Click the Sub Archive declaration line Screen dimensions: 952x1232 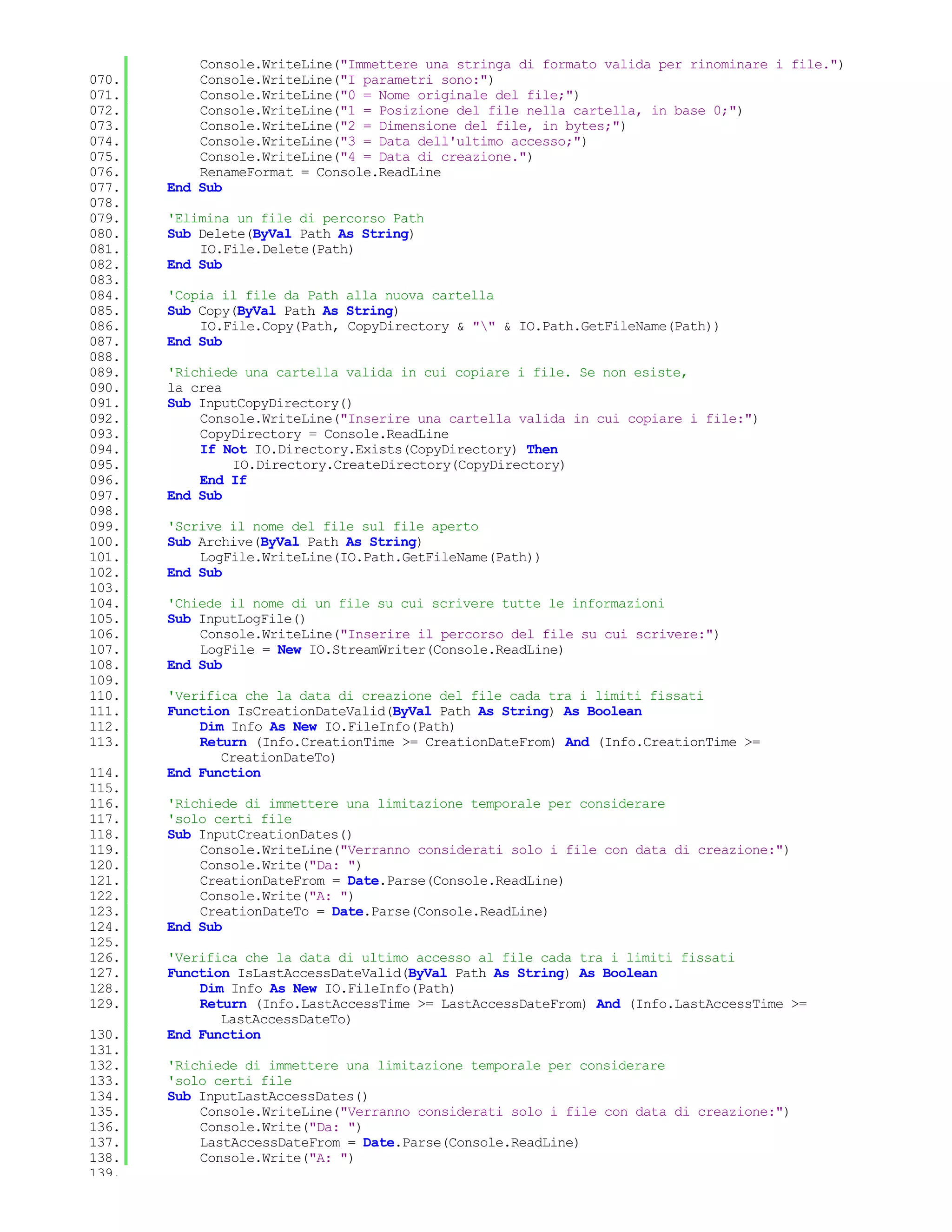(294, 542)
